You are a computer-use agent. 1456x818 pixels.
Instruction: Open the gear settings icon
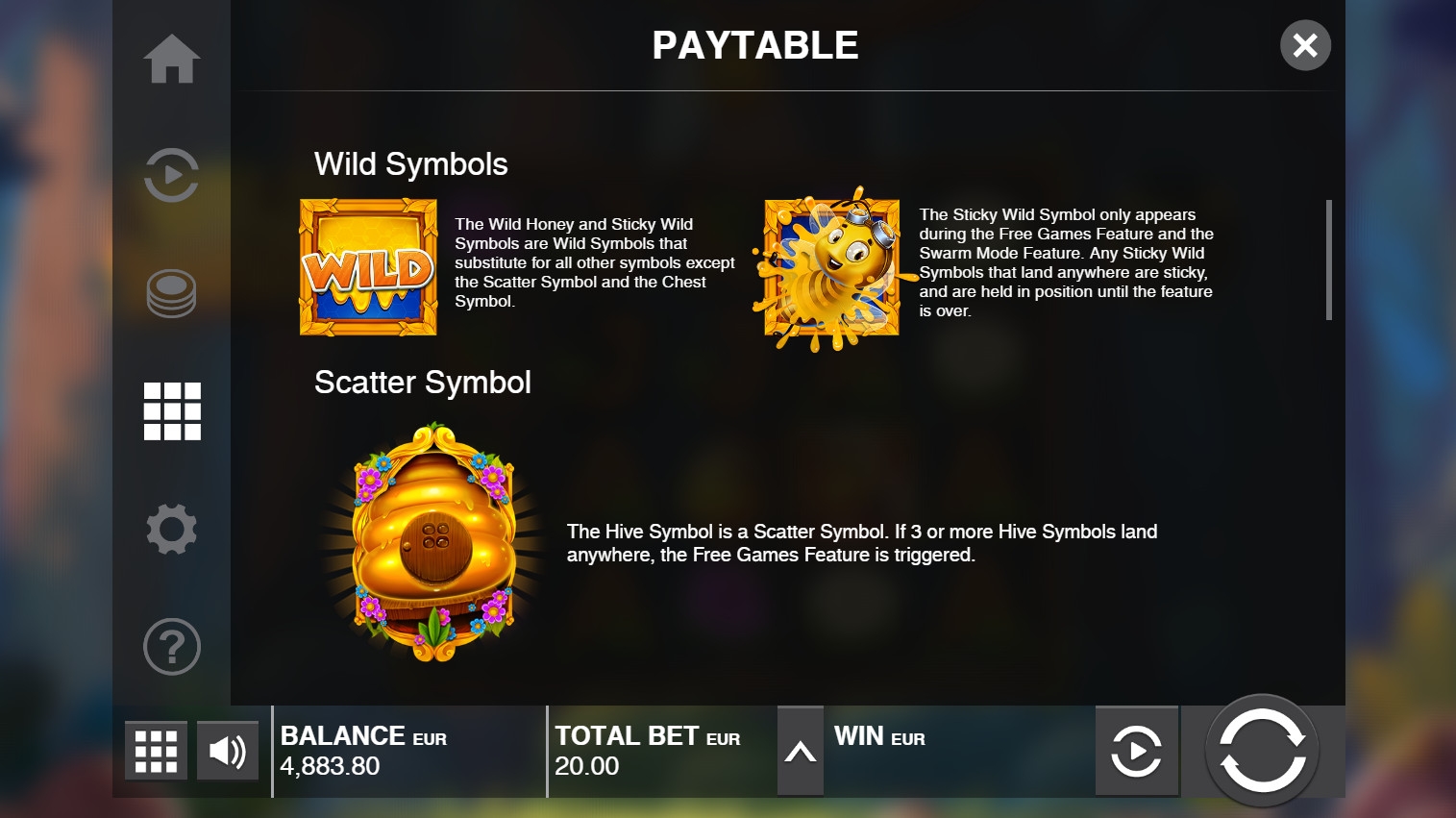click(x=172, y=529)
